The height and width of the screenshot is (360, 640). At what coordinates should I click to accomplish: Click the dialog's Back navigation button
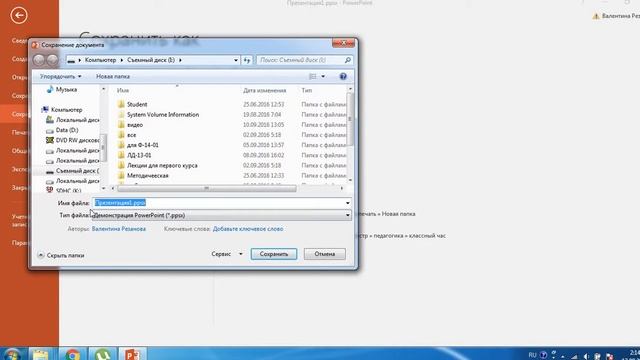pos(39,60)
